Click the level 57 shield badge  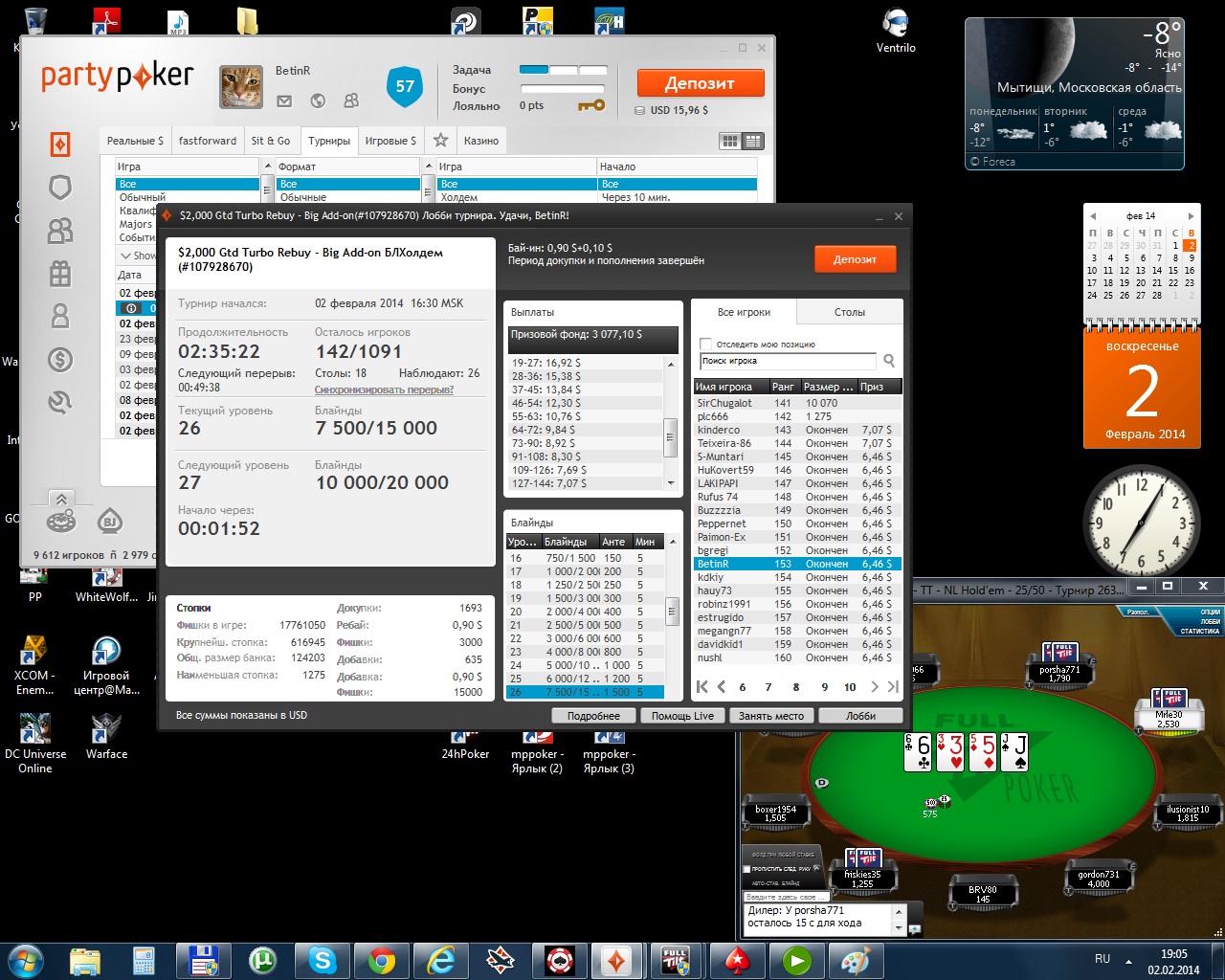point(405,87)
